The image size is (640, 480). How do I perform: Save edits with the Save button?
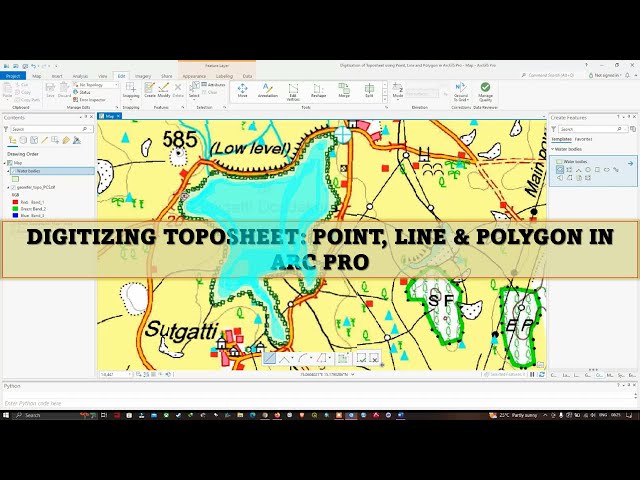coord(50,90)
